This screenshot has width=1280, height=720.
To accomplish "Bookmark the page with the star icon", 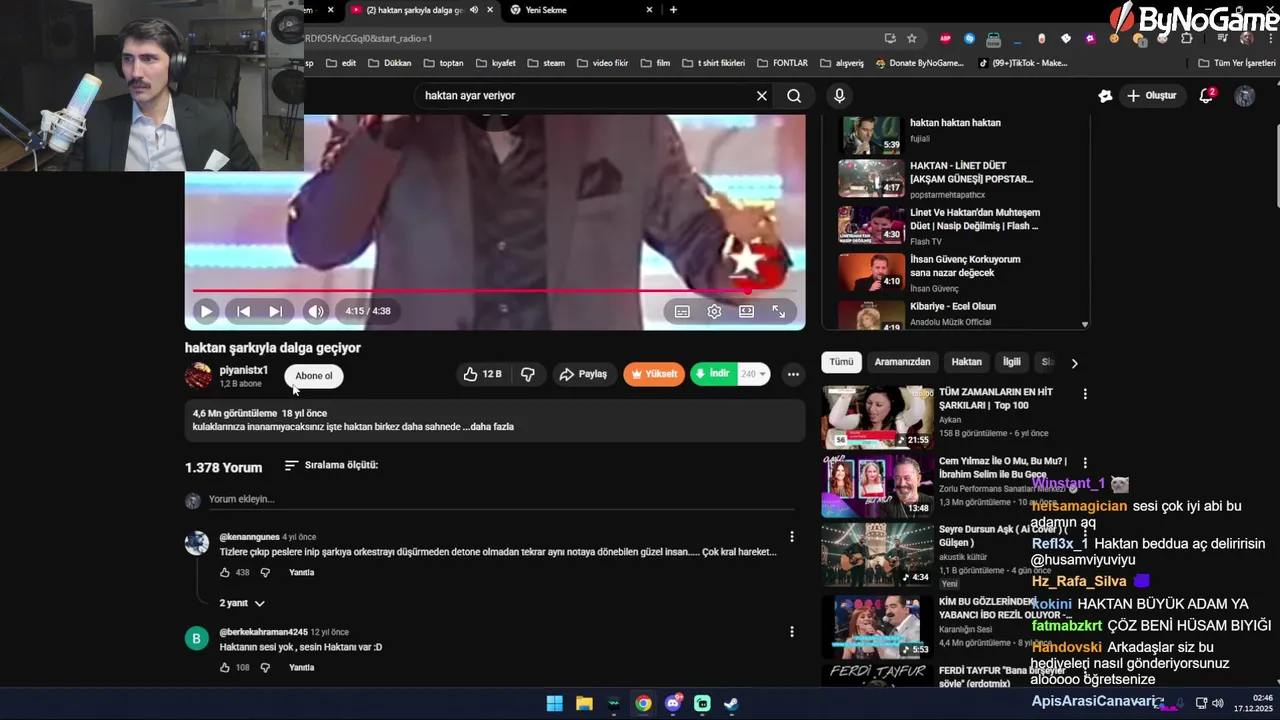I will [x=912, y=38].
